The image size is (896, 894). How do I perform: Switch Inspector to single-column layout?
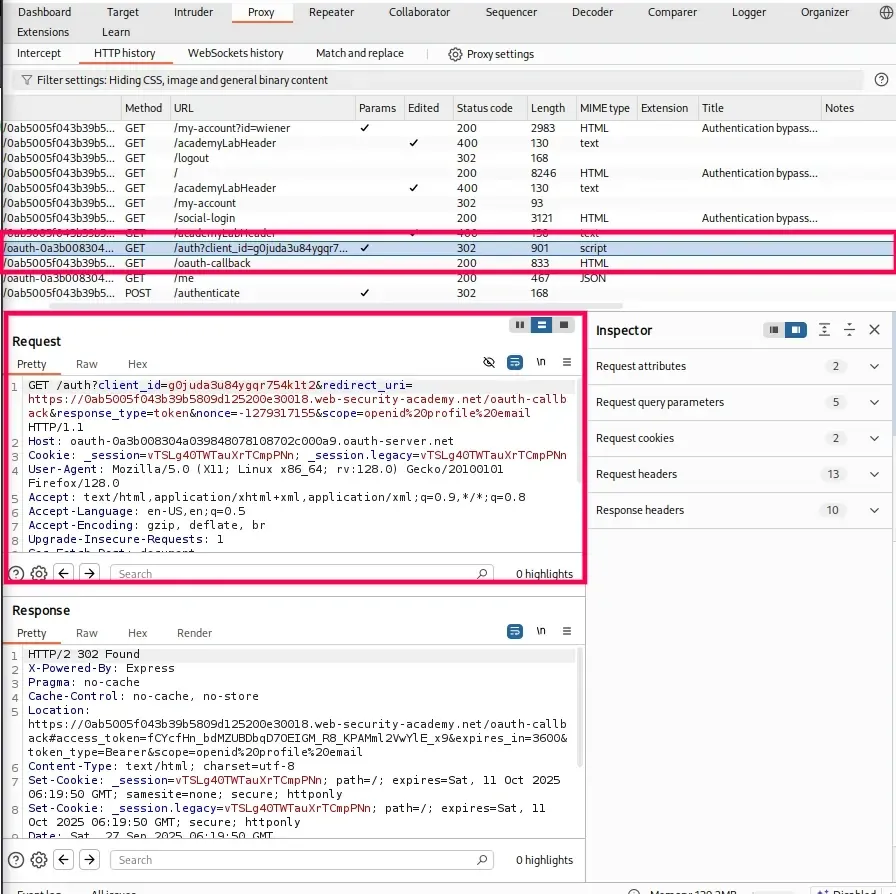pos(774,330)
